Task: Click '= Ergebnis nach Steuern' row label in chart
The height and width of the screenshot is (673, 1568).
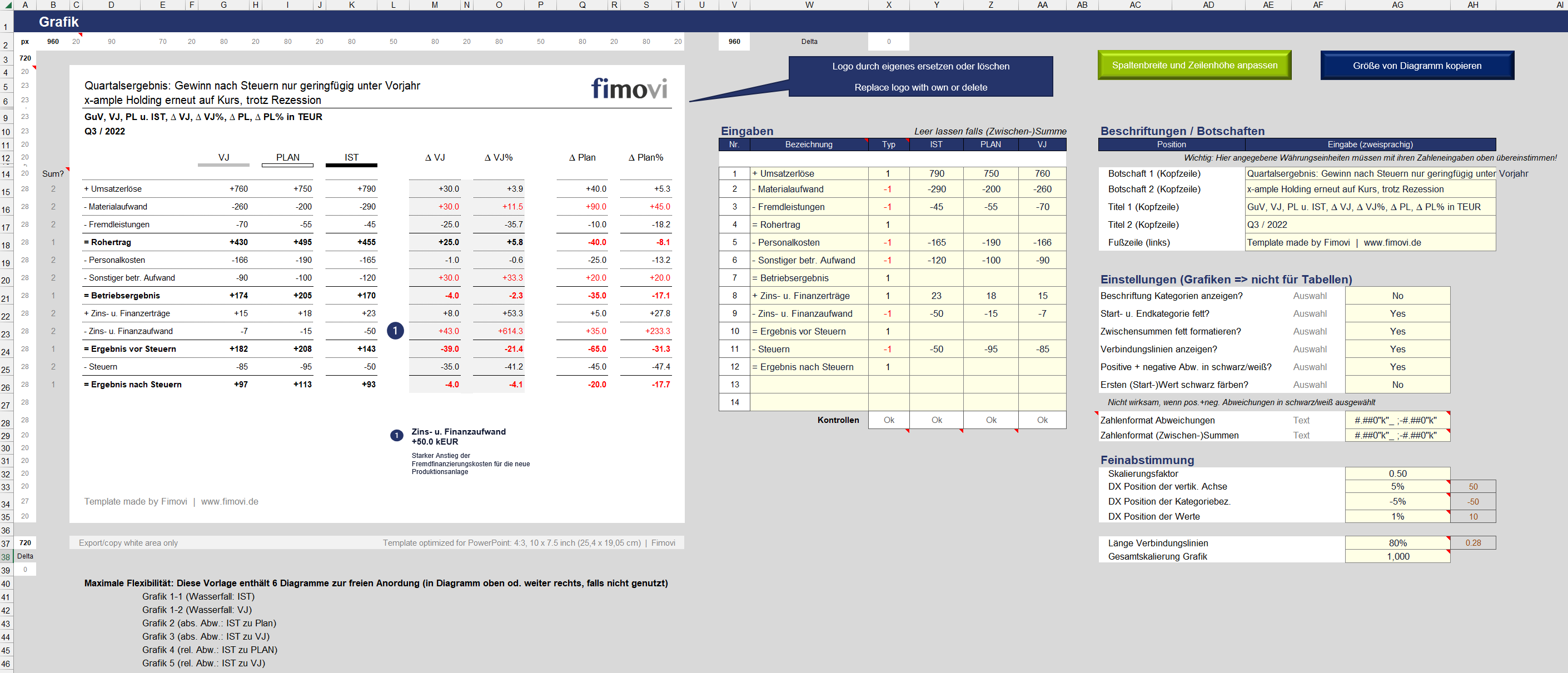Action: (133, 385)
